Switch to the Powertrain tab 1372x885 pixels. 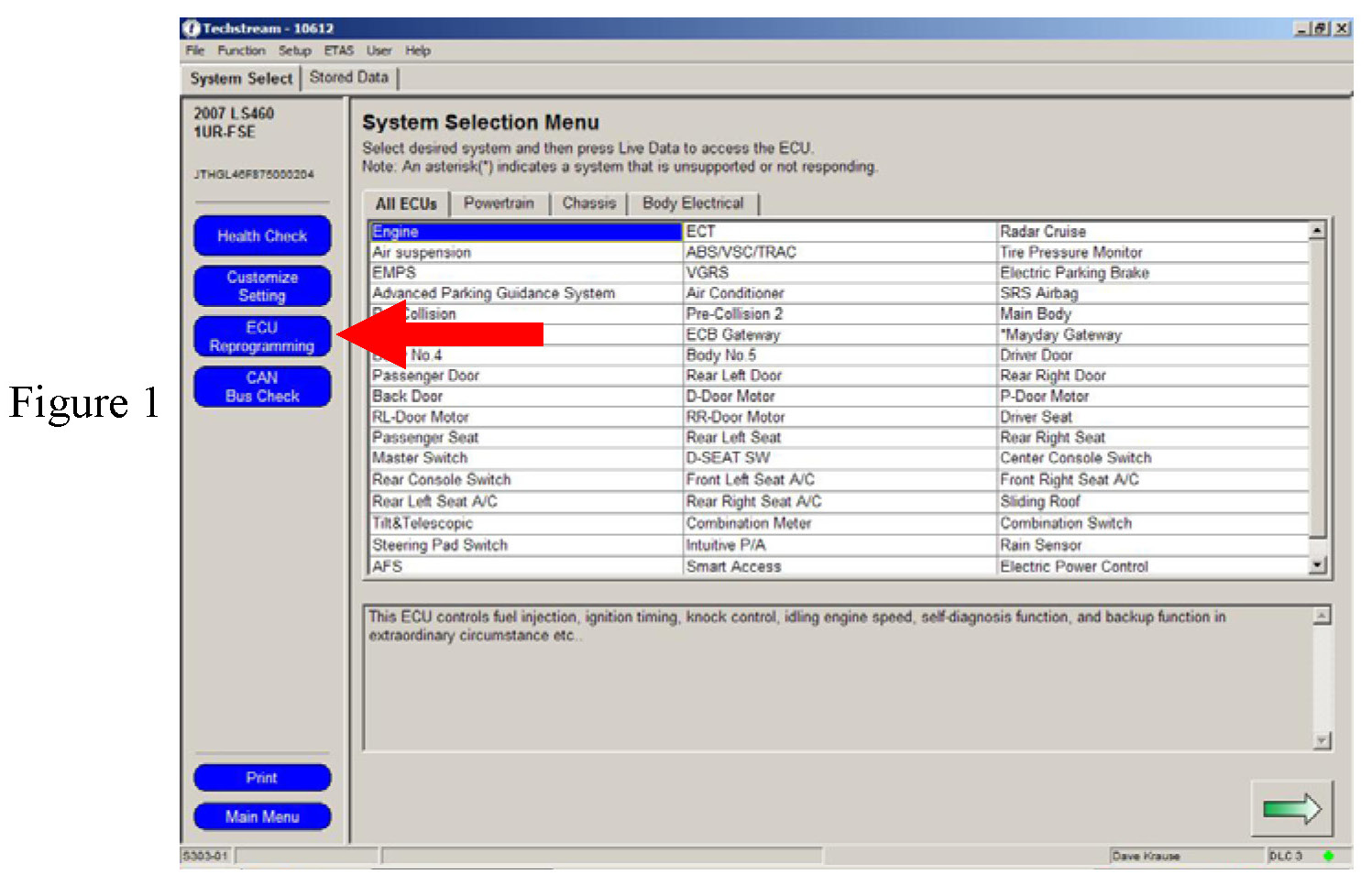click(498, 203)
